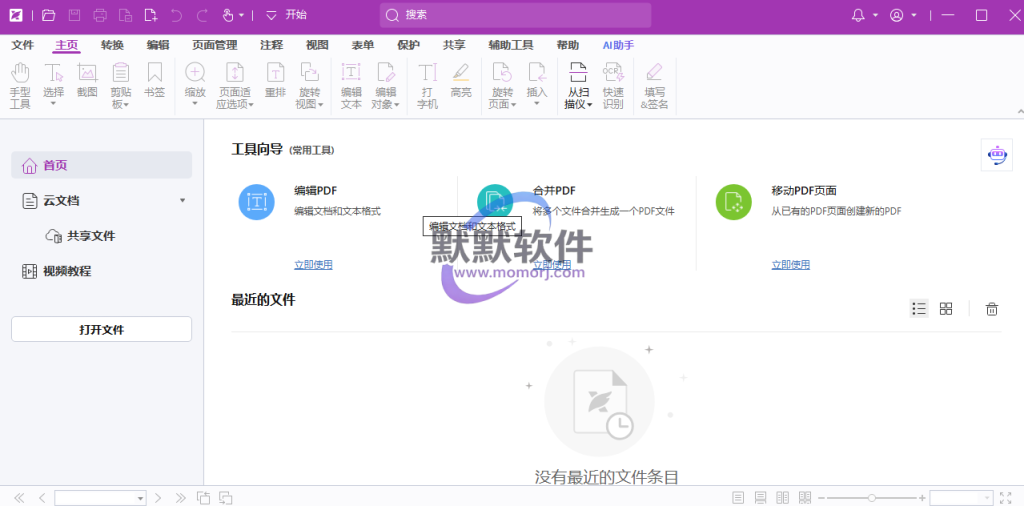Click the zoom slider in status bar
Viewport: 1024px width, 506px height.
(x=871, y=497)
